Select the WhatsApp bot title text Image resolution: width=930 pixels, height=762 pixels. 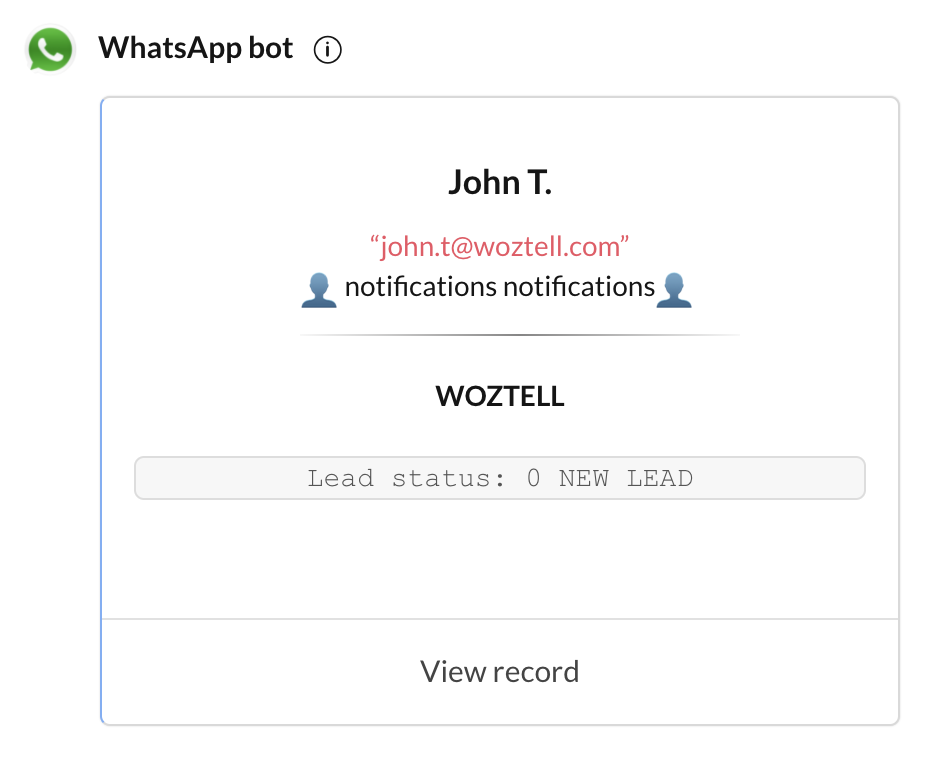pyautogui.click(x=196, y=48)
